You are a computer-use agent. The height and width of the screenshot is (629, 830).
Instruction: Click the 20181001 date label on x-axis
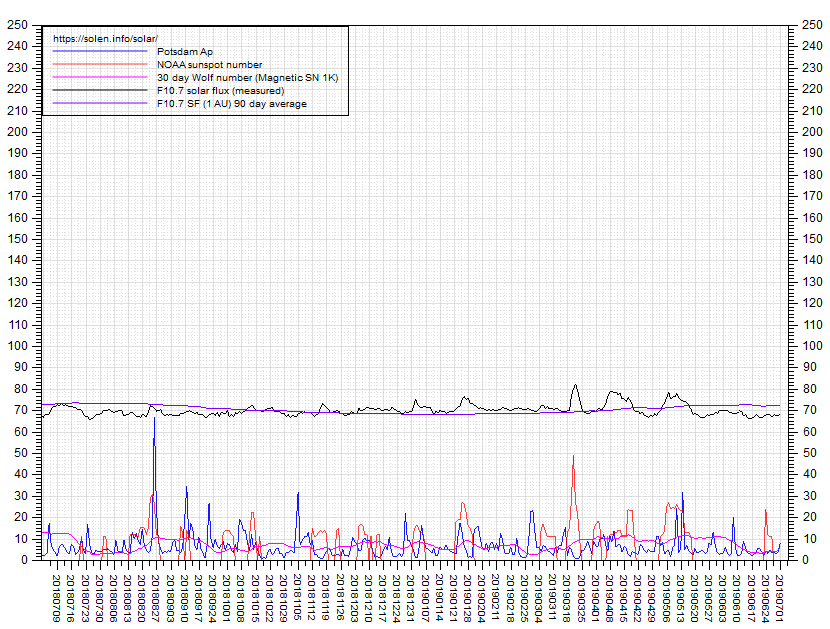[226, 598]
